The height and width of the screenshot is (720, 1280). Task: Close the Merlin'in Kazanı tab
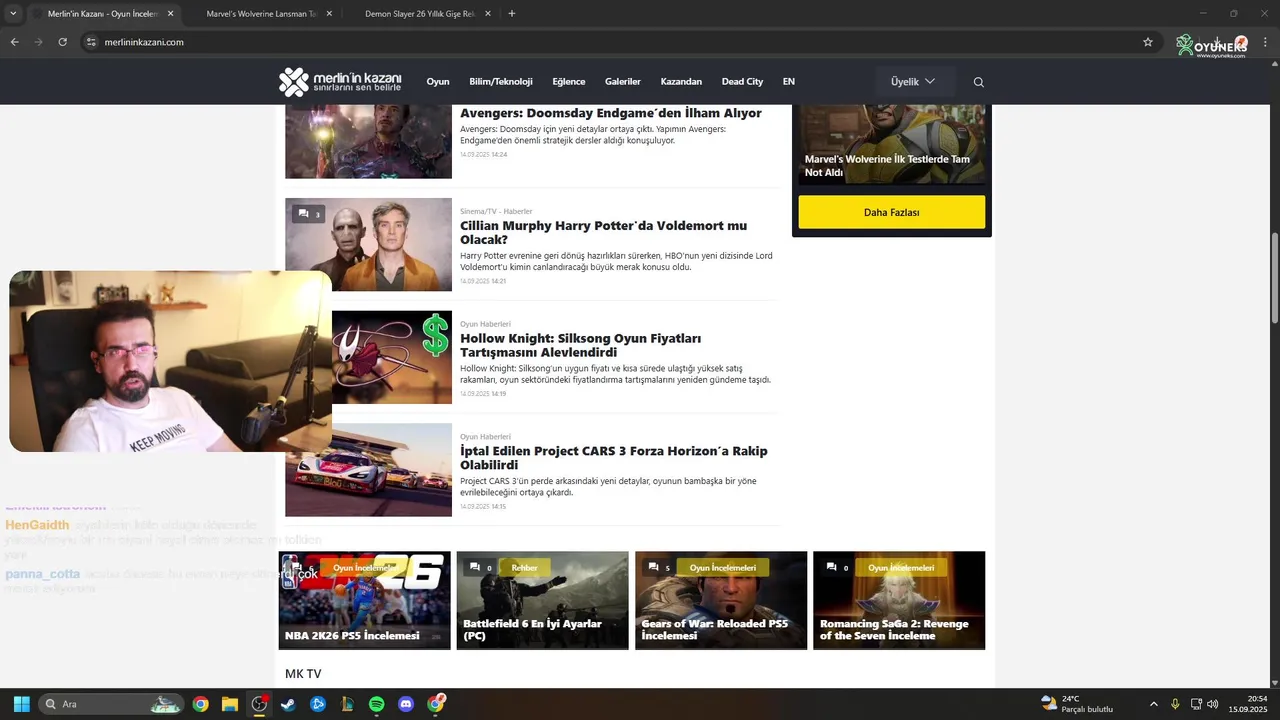170,14
